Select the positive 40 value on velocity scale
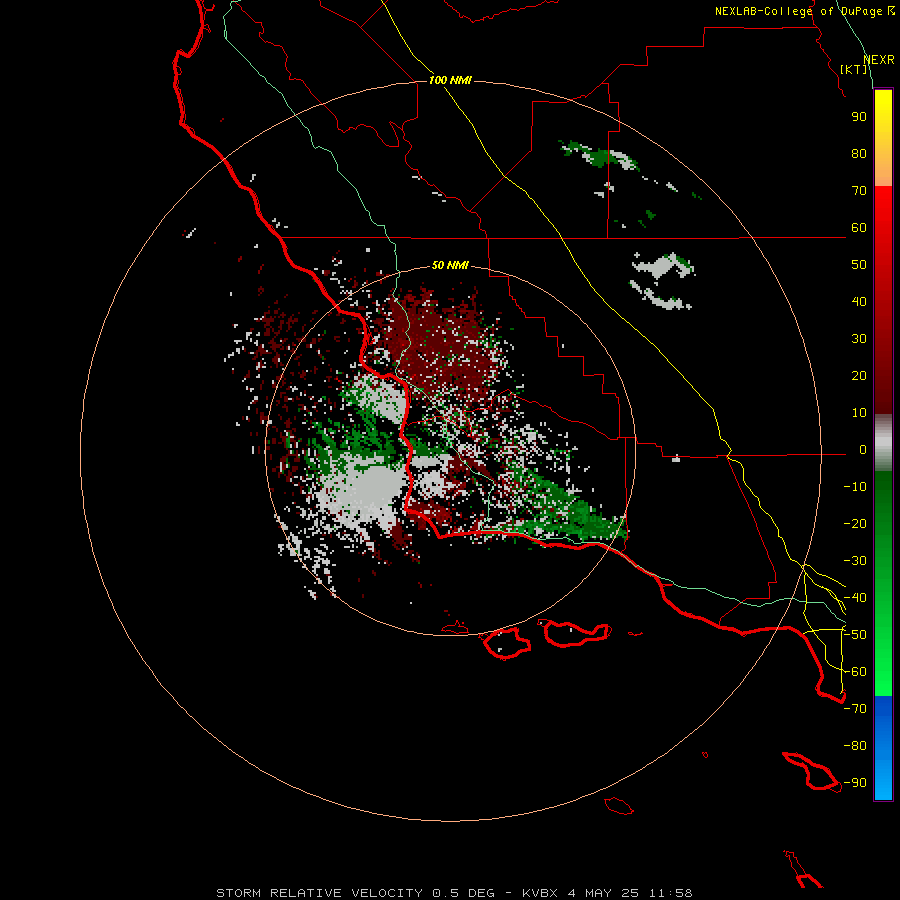900x900 pixels. click(x=859, y=301)
